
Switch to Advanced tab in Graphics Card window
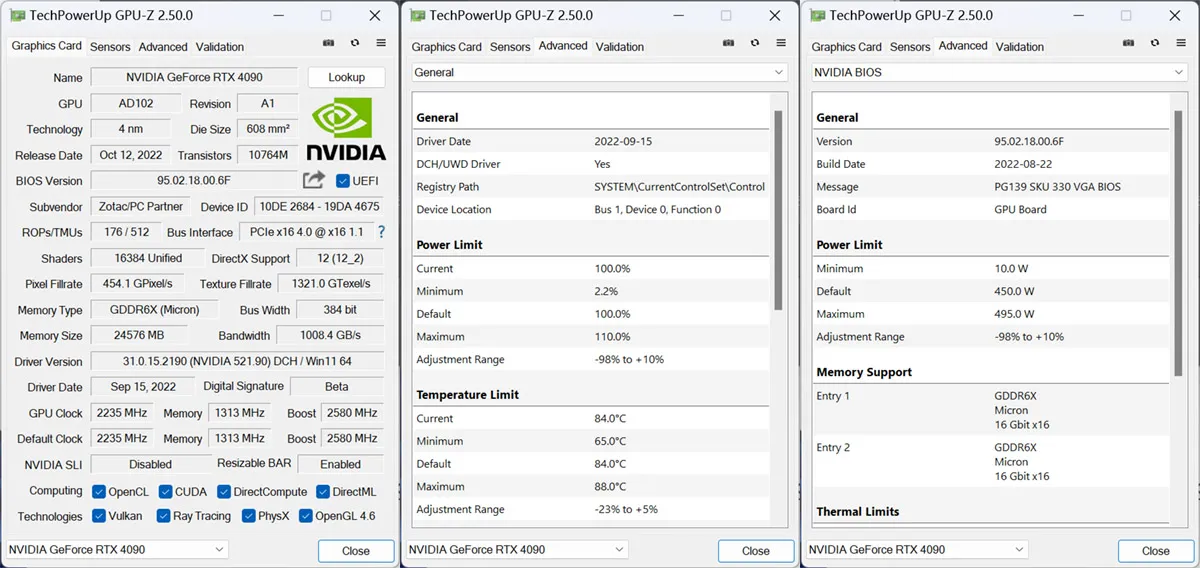tap(163, 47)
